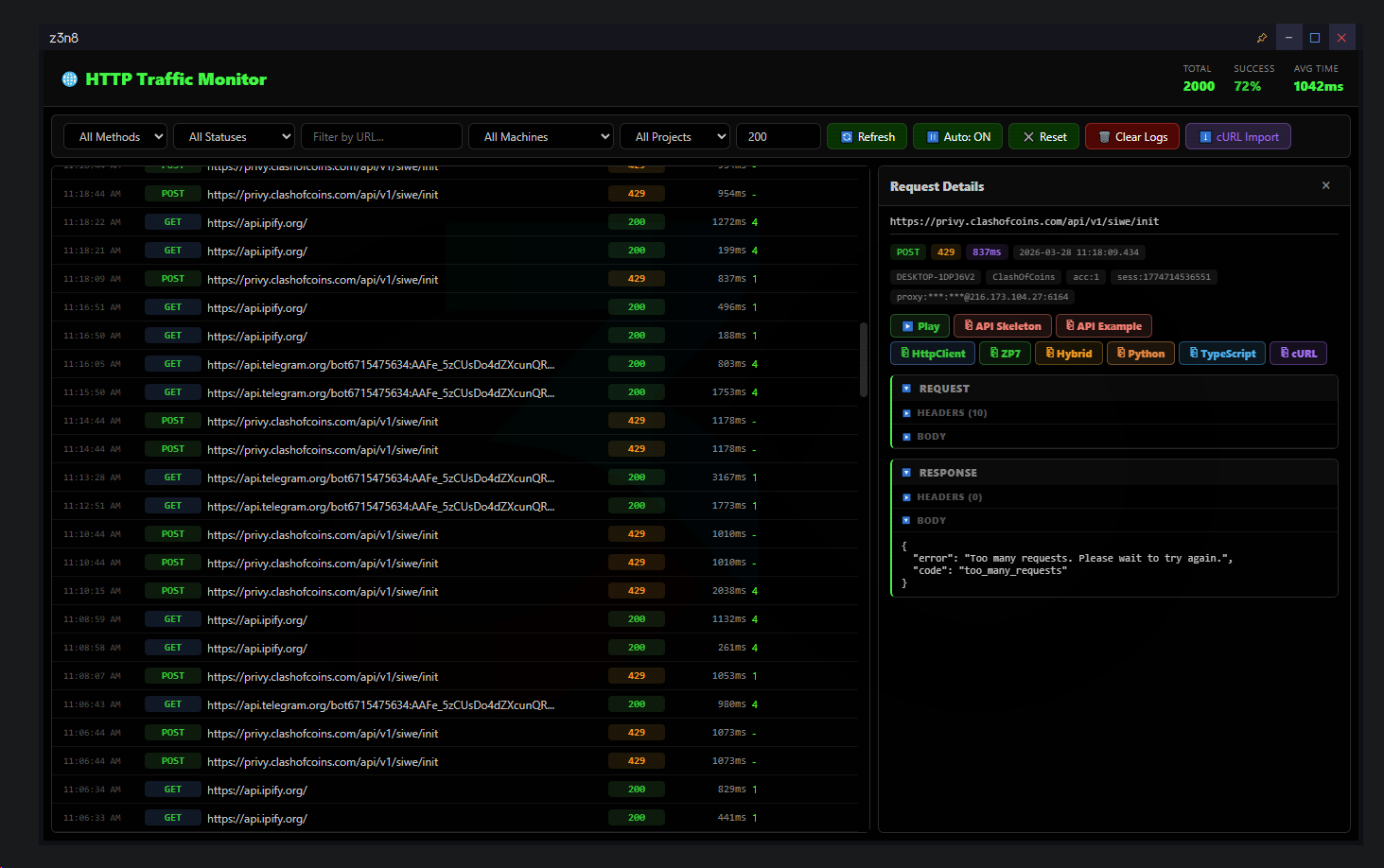Expand request HEADERS (10) row
The image size is (1384, 868).
click(951, 413)
